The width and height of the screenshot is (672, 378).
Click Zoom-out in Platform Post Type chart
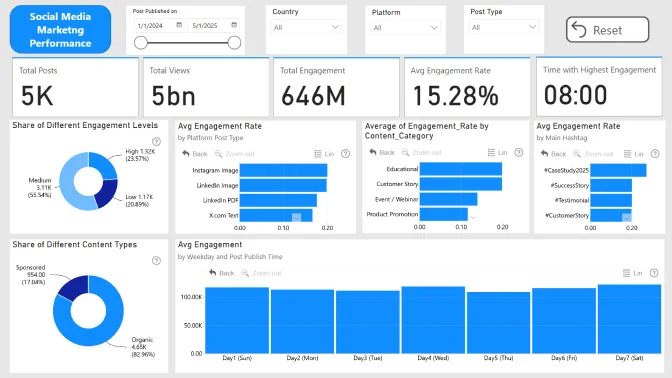click(x=234, y=153)
